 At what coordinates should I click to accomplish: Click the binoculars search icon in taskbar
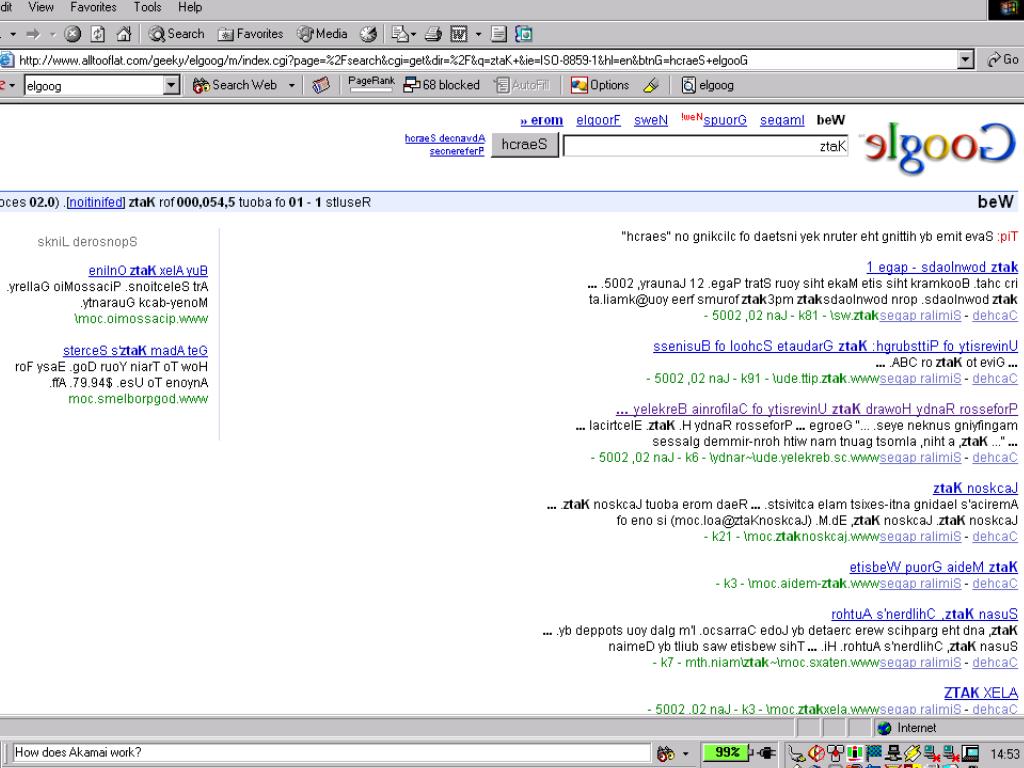coord(665,753)
